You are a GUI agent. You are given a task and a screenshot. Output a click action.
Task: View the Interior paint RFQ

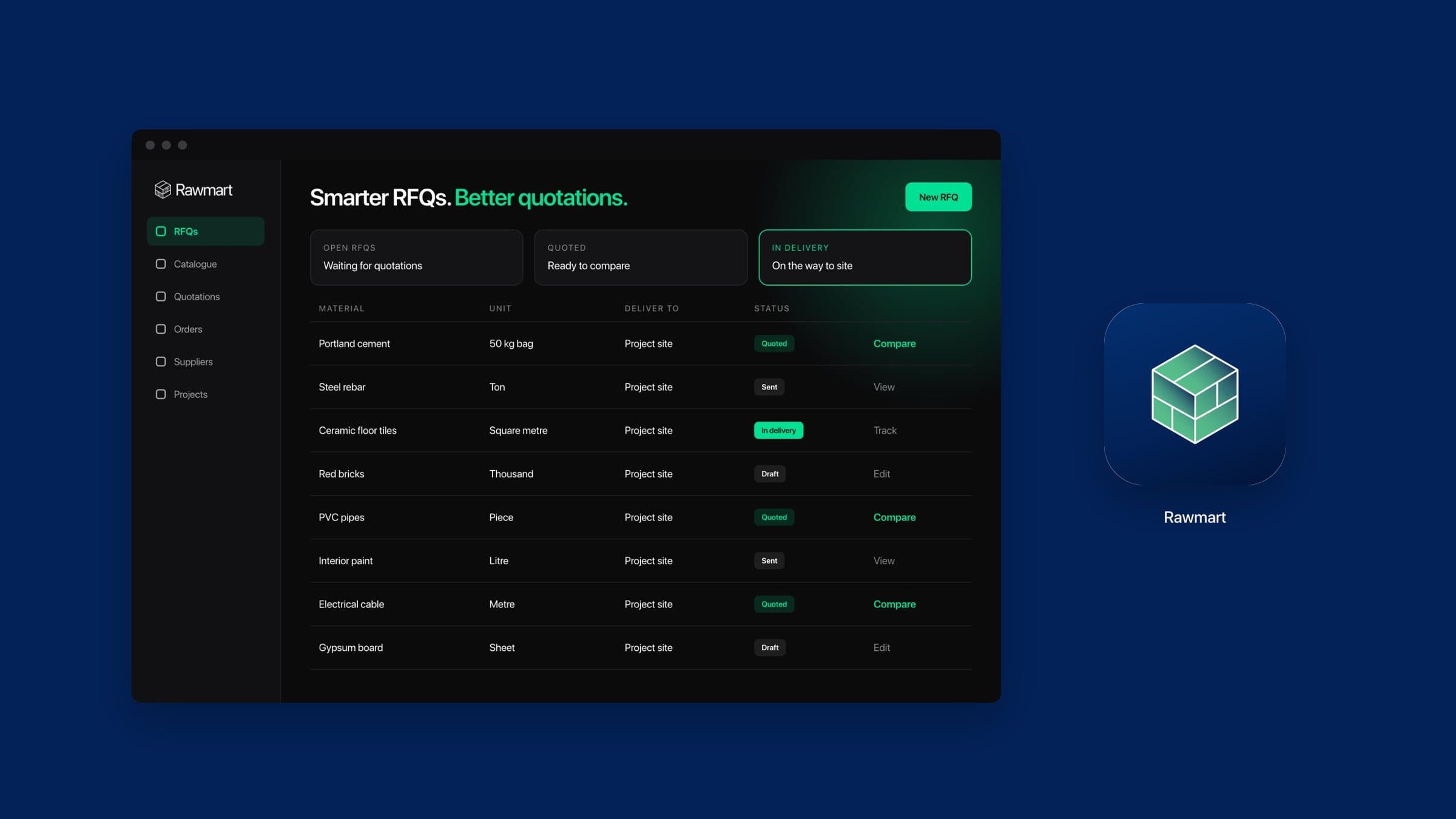884,561
